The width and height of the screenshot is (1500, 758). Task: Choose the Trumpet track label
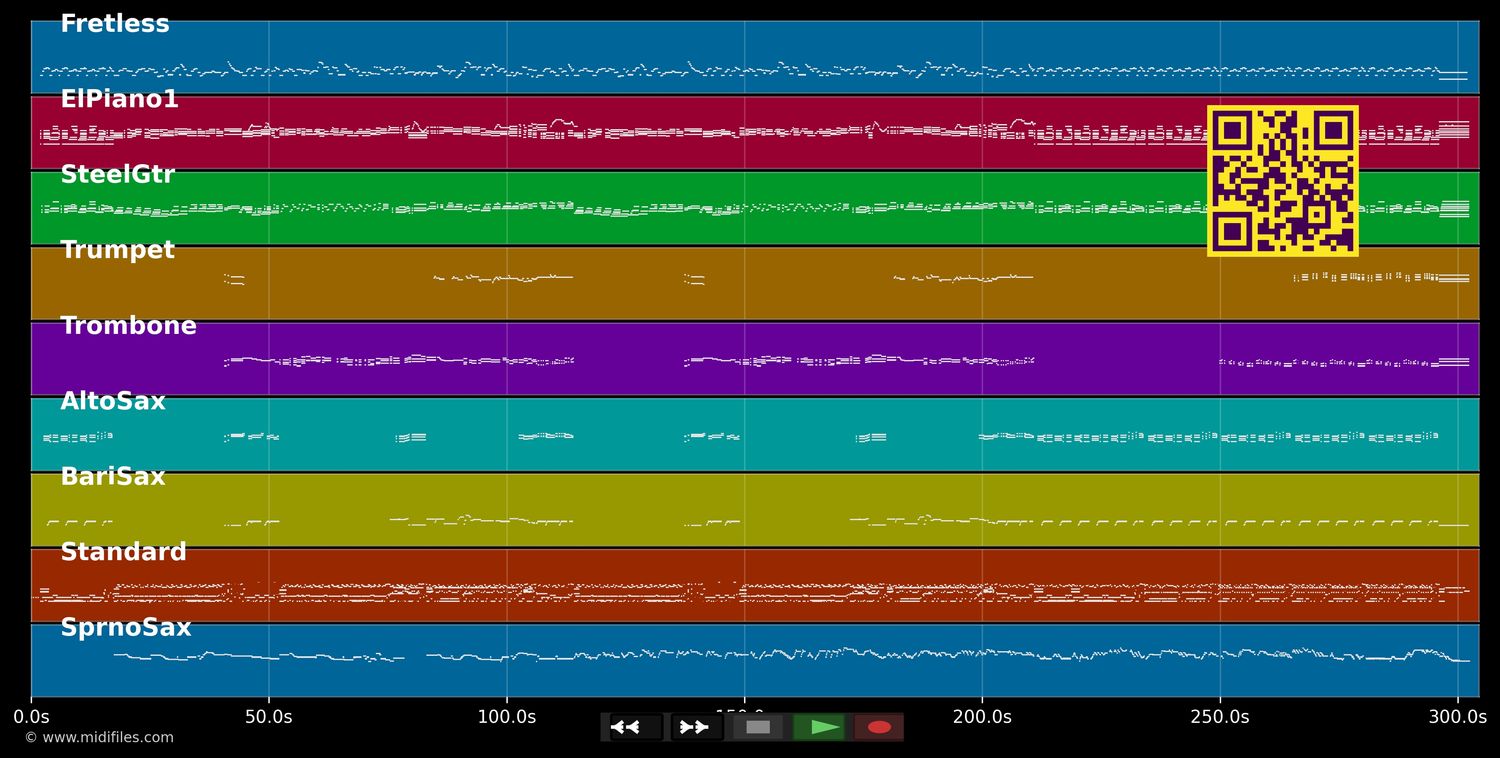click(x=117, y=251)
